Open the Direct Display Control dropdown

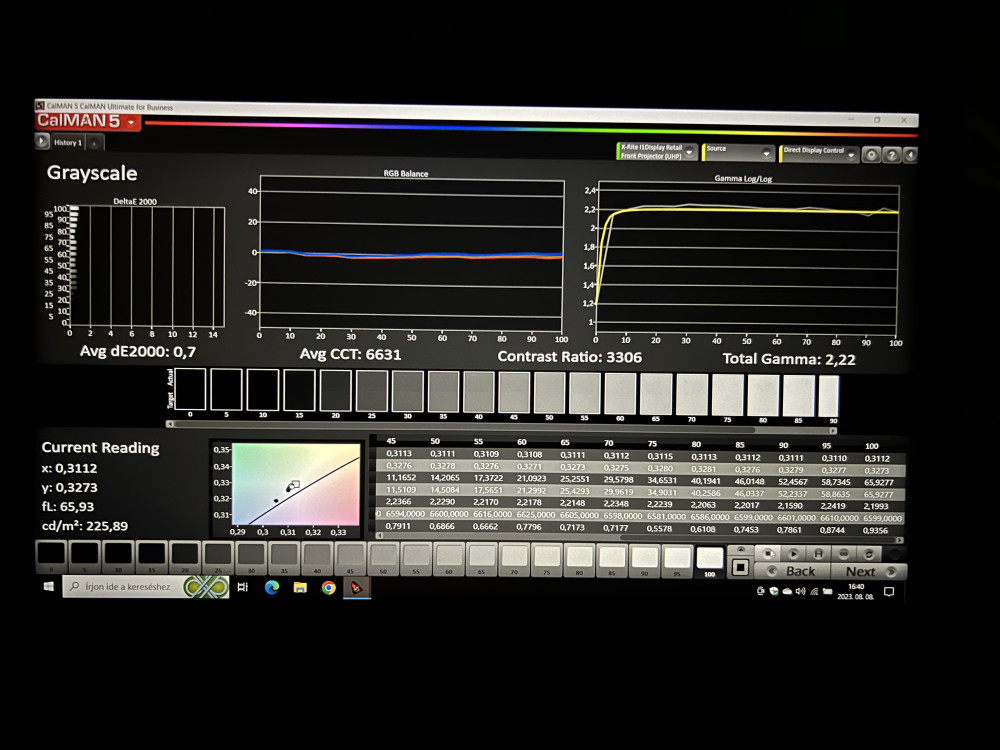(851, 155)
